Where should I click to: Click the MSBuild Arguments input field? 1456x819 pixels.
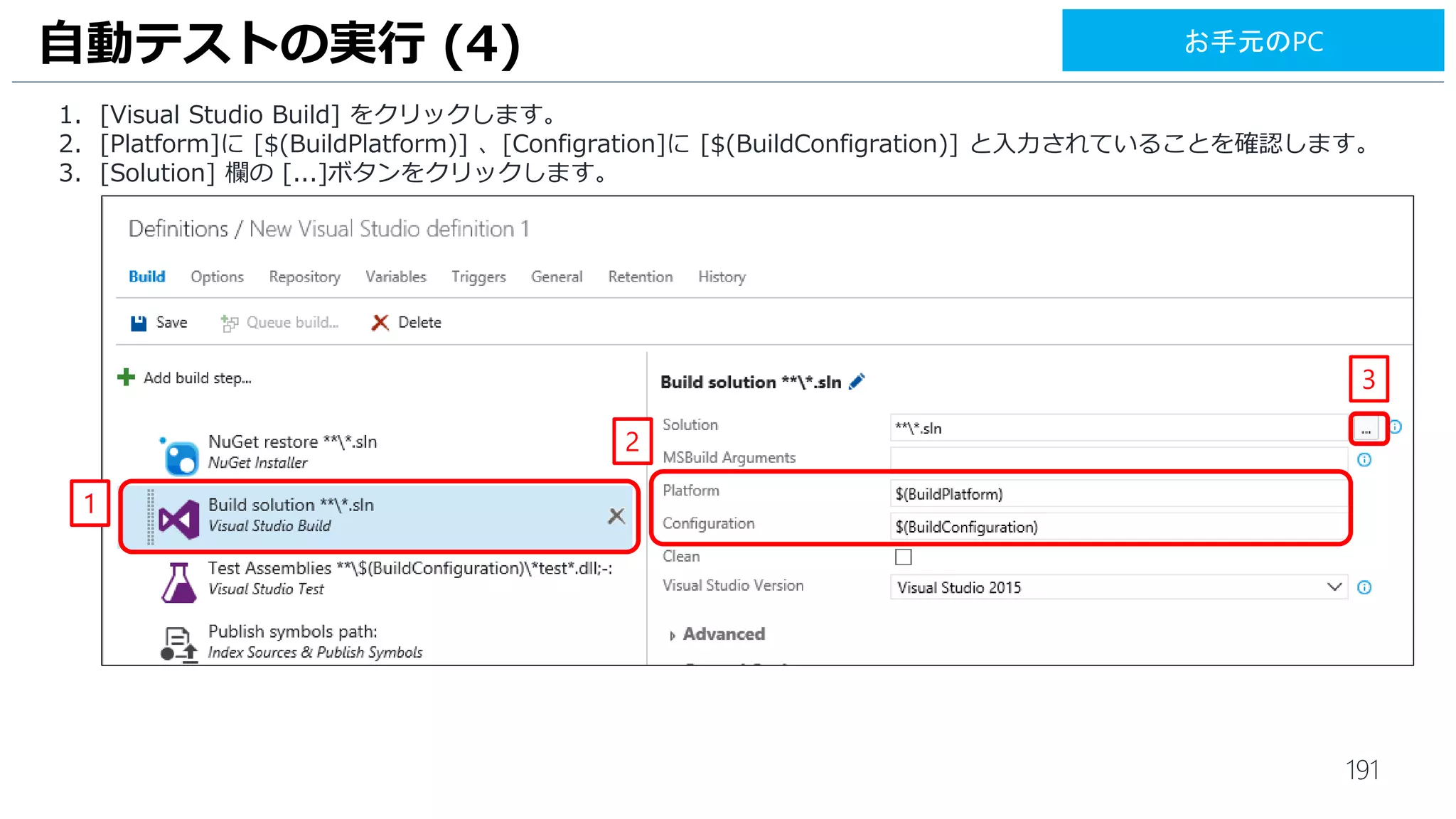[1119, 460]
